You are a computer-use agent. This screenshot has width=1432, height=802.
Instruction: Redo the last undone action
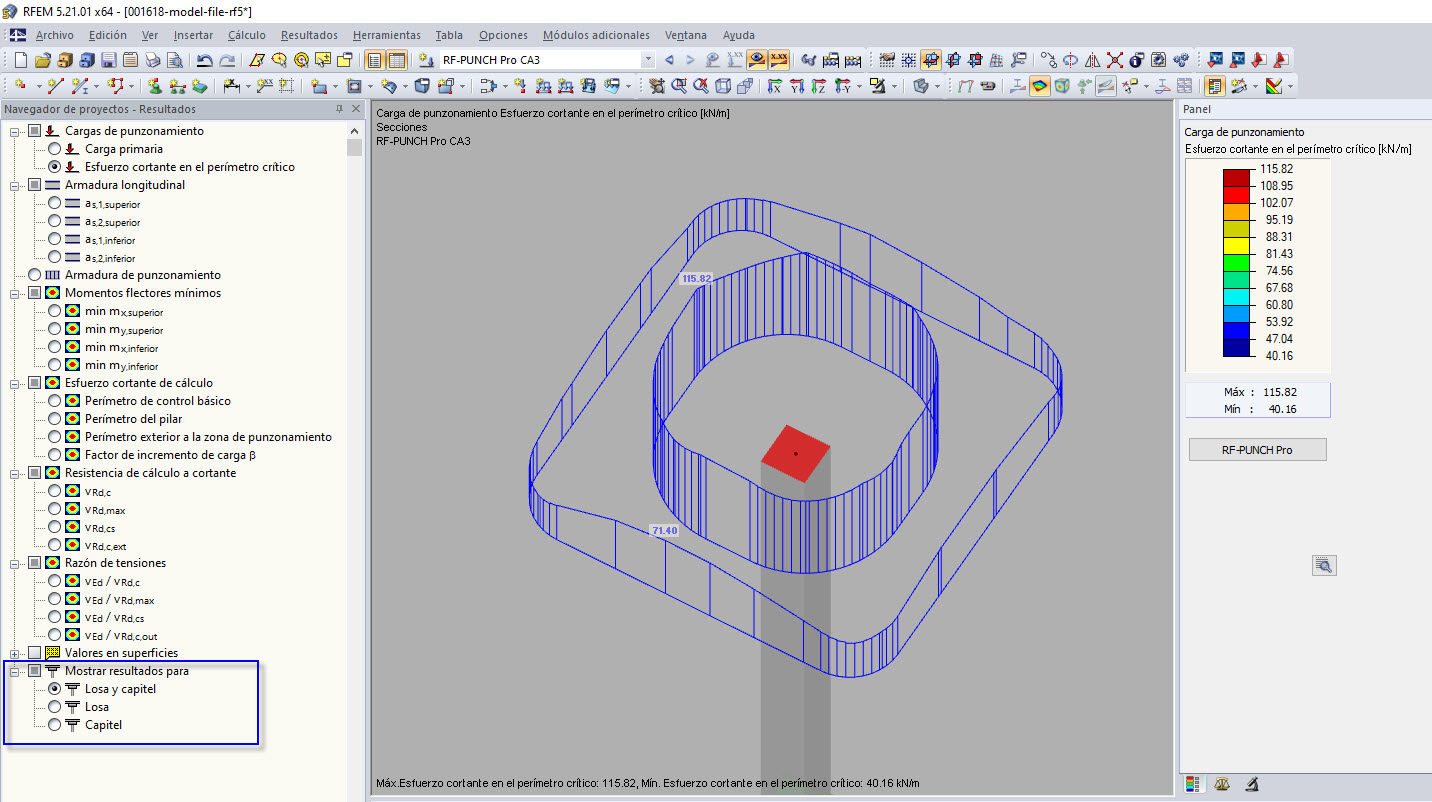coord(227,60)
